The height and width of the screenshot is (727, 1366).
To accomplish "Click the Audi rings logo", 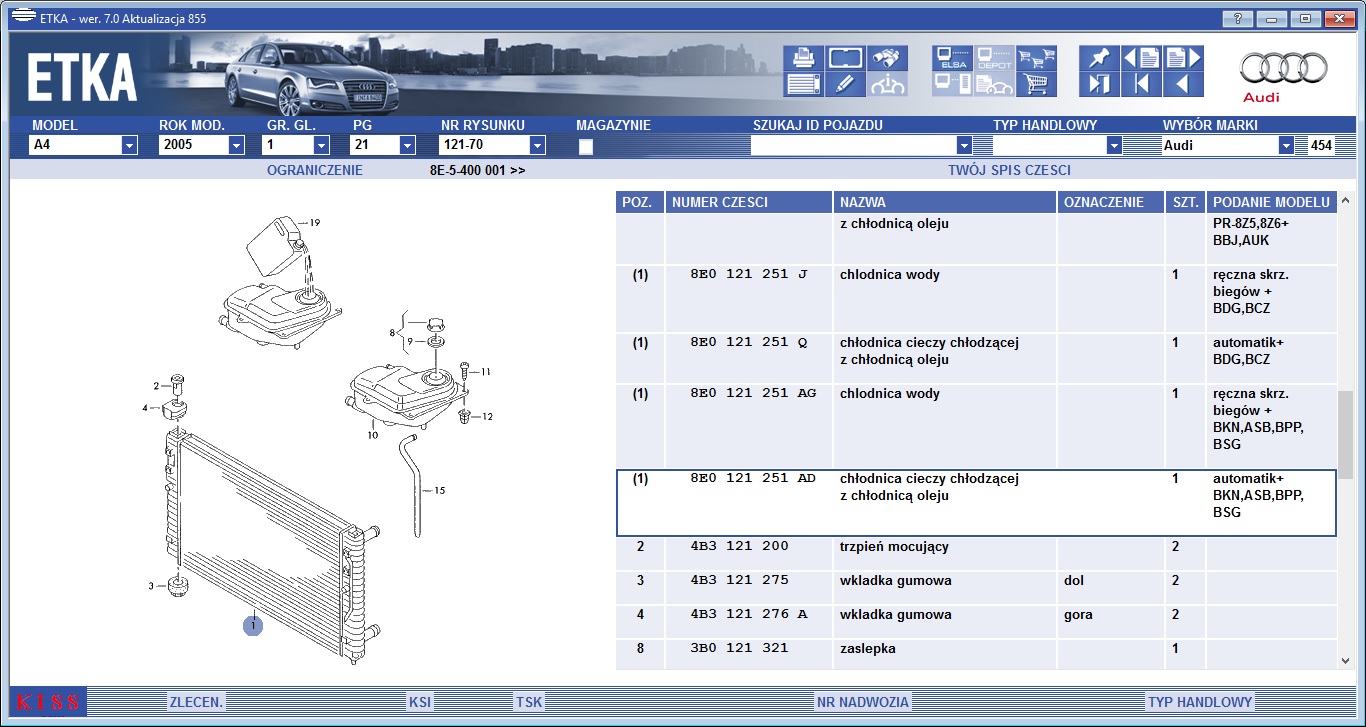I will pos(1283,70).
